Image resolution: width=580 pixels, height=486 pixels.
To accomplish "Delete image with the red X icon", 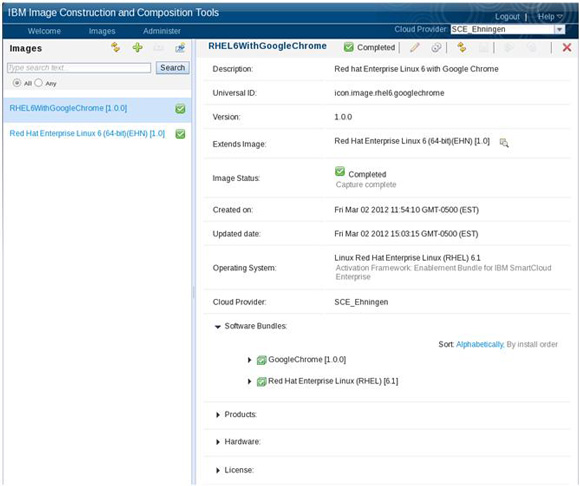I will point(567,47).
